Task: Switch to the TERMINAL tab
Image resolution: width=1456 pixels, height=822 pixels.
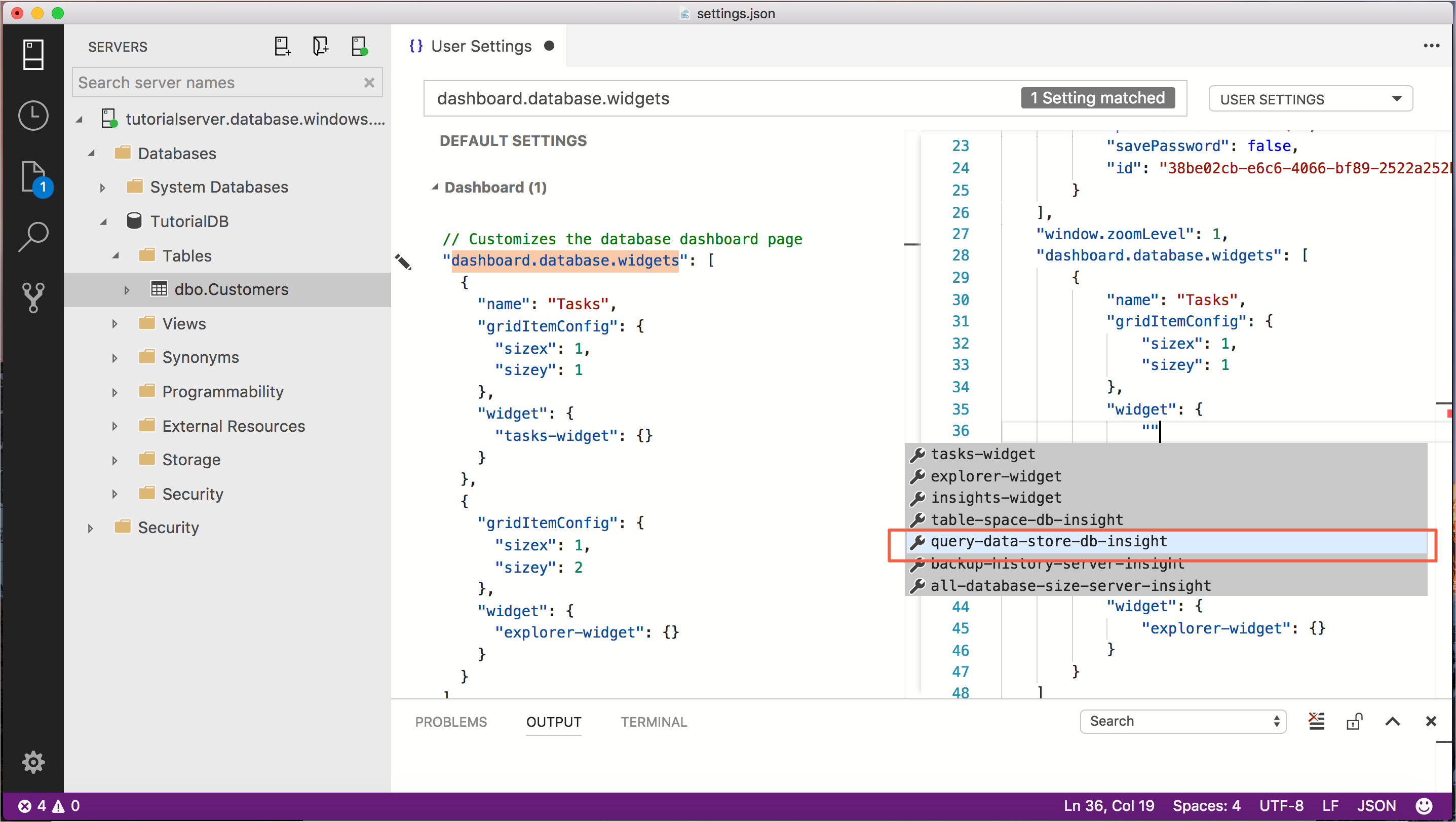Action: pos(654,723)
